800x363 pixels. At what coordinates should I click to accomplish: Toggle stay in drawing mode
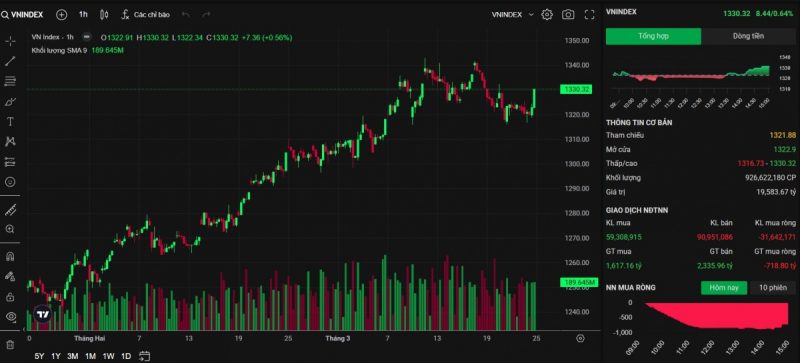(10, 276)
